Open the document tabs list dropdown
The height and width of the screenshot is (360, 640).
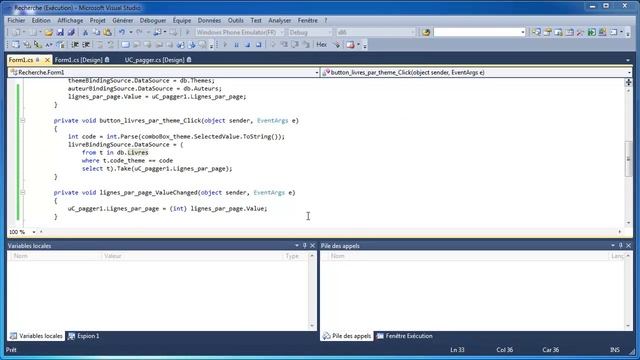point(628,60)
